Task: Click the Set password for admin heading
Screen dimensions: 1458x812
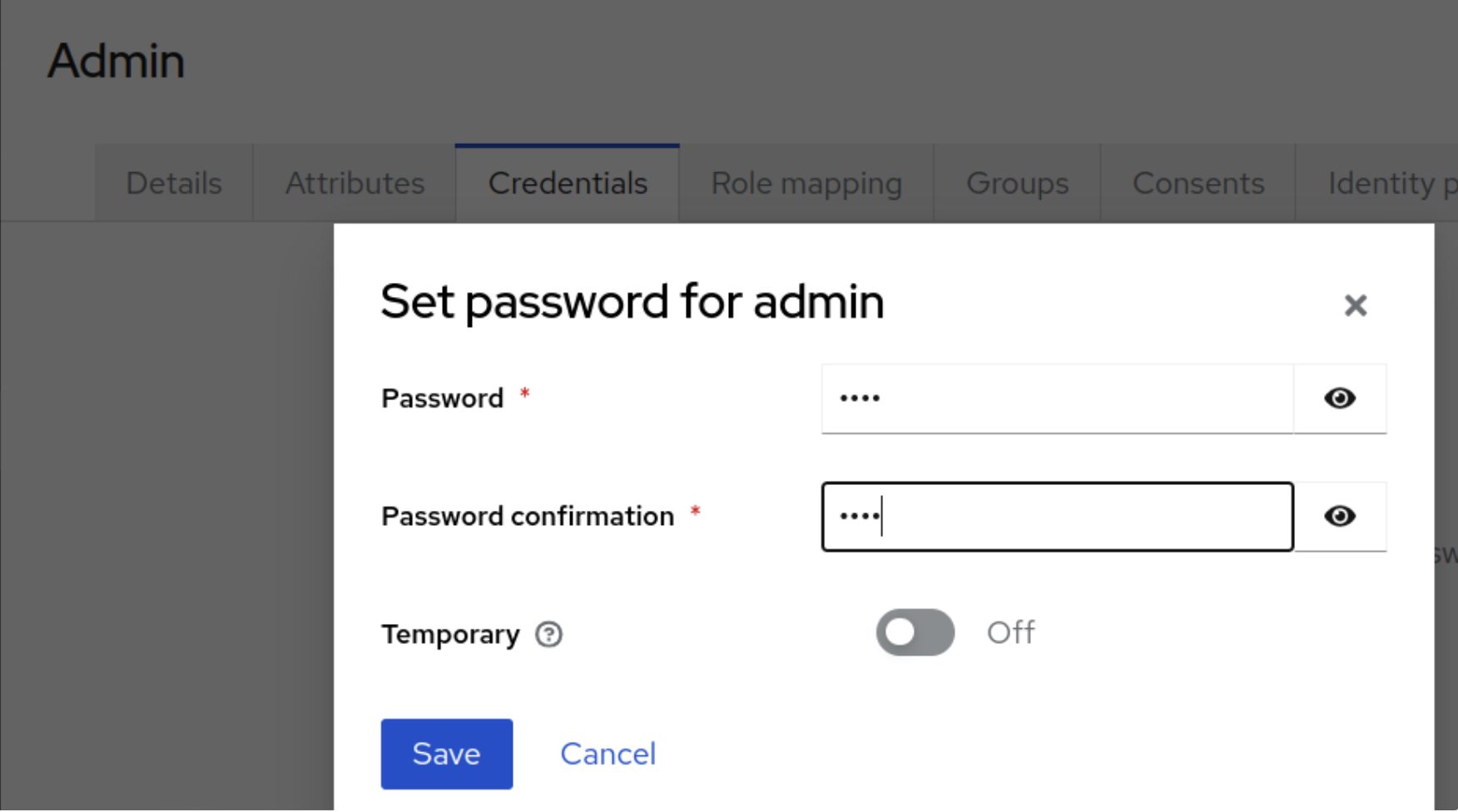Action: 632,301
